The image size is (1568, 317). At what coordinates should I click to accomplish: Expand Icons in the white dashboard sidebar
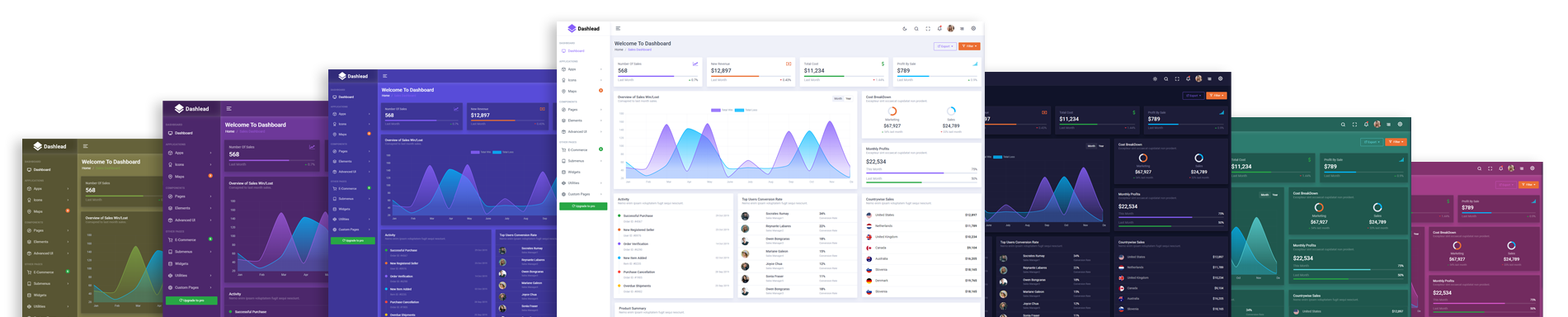pyautogui.click(x=582, y=80)
